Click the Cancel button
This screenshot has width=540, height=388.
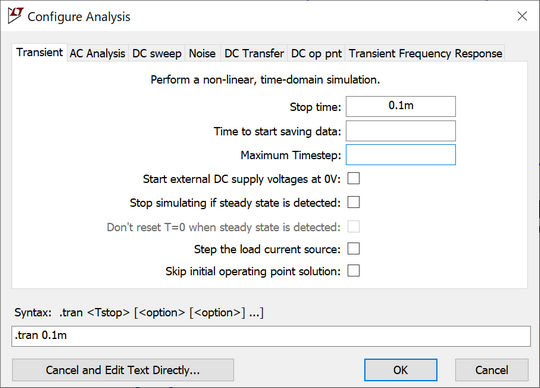click(491, 370)
